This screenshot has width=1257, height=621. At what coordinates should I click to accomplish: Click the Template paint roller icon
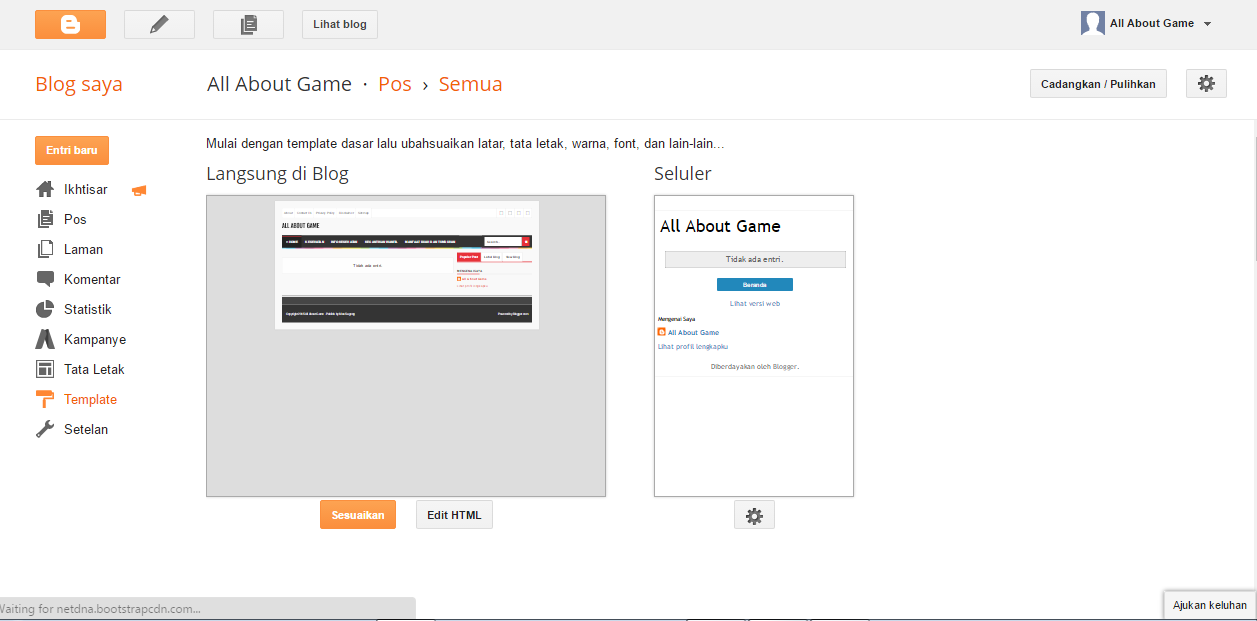pyautogui.click(x=45, y=399)
